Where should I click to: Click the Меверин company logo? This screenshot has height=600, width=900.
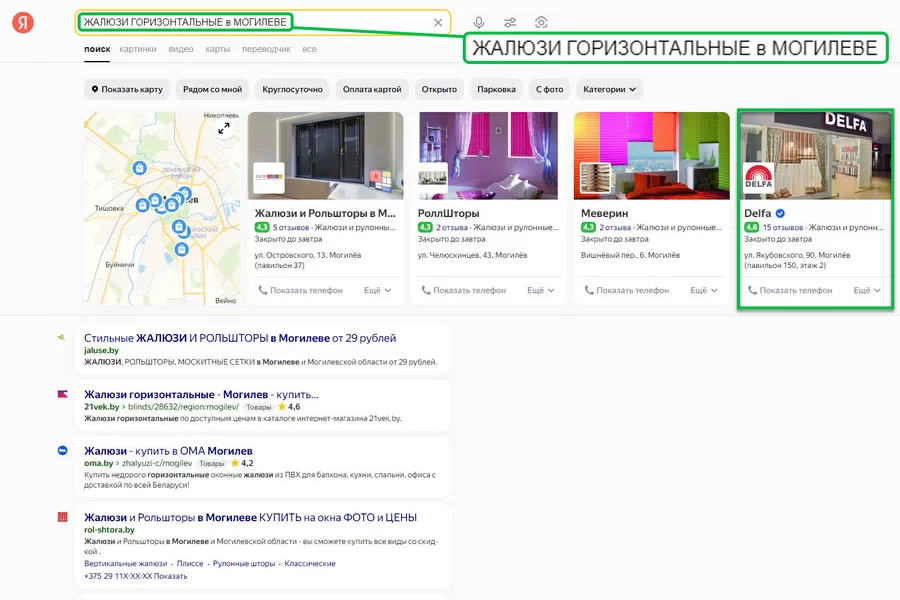point(596,178)
